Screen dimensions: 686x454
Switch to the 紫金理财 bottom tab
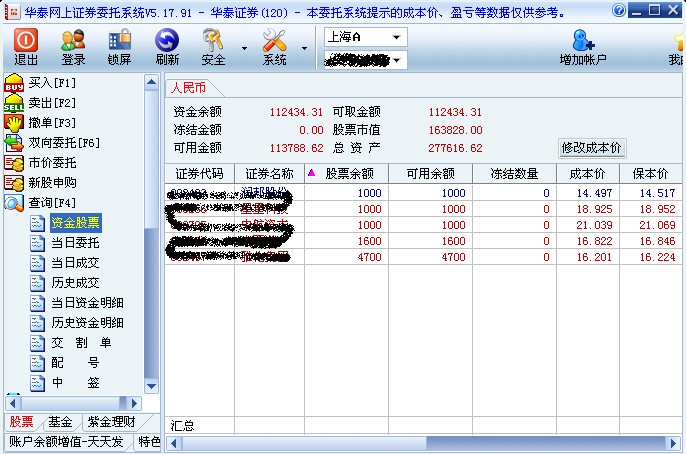pyautogui.click(x=112, y=422)
